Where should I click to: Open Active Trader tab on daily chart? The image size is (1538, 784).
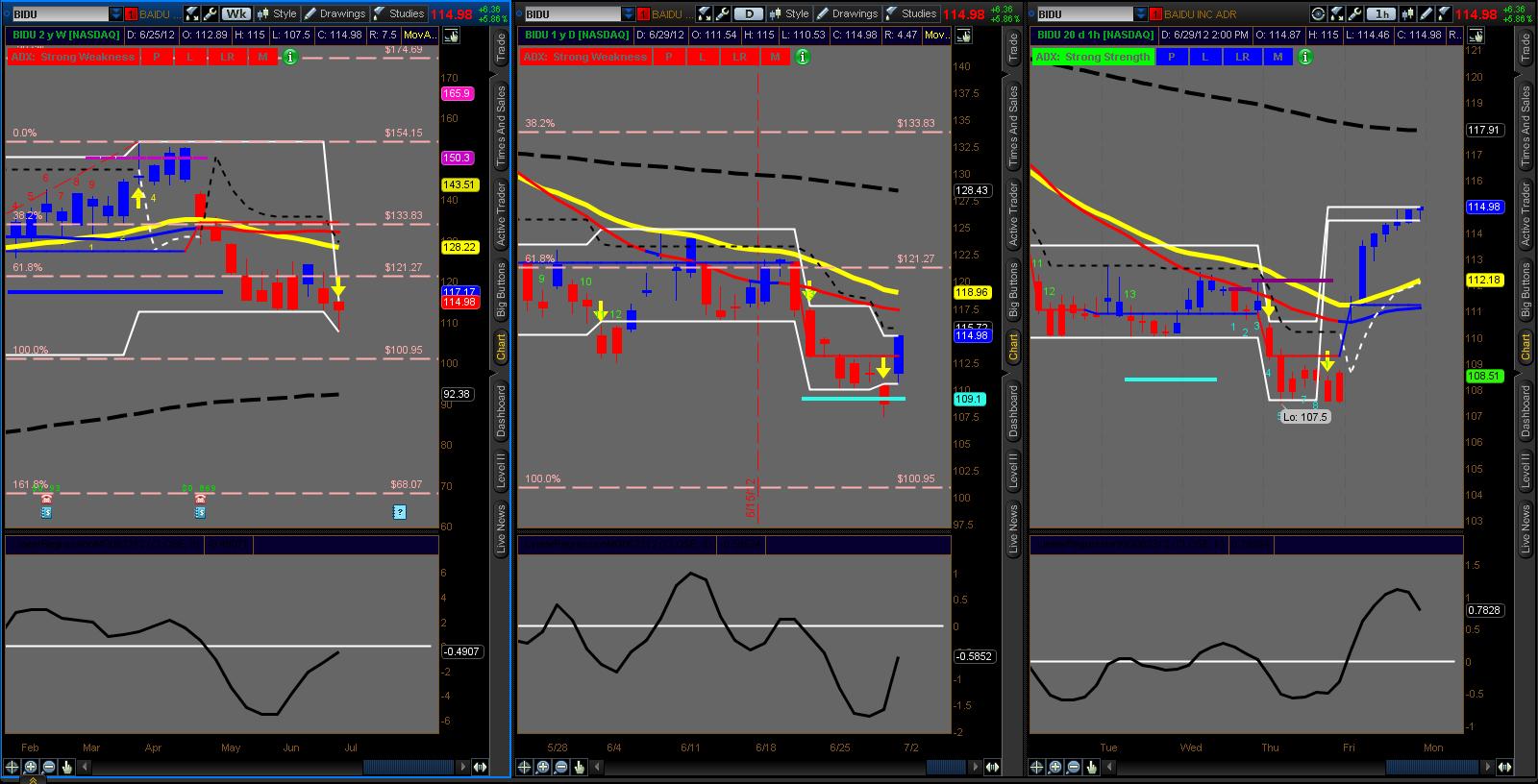click(1013, 213)
